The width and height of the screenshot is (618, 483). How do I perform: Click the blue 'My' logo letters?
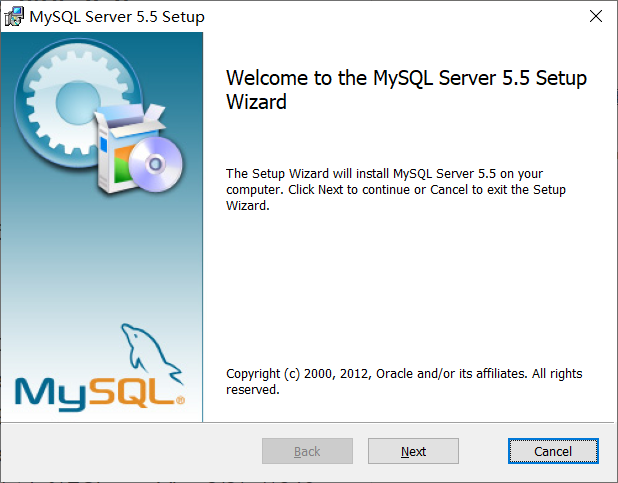(x=50, y=393)
